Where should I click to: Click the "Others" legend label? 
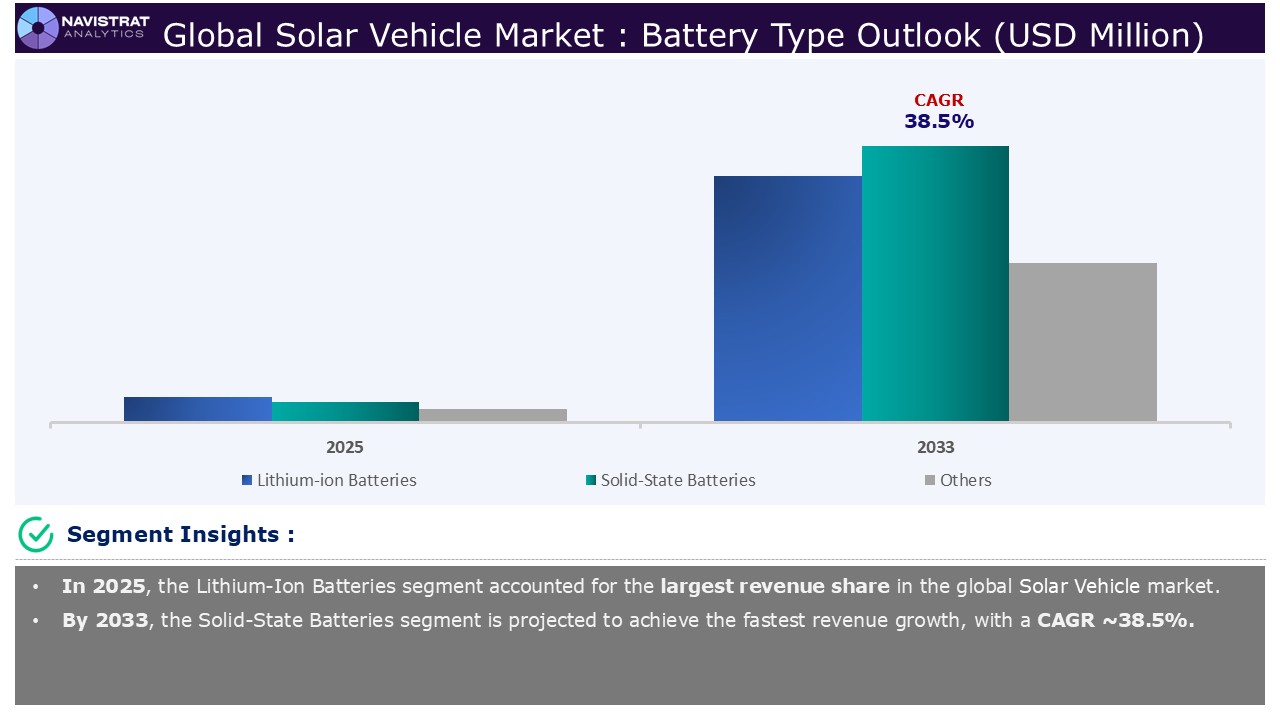(966, 481)
